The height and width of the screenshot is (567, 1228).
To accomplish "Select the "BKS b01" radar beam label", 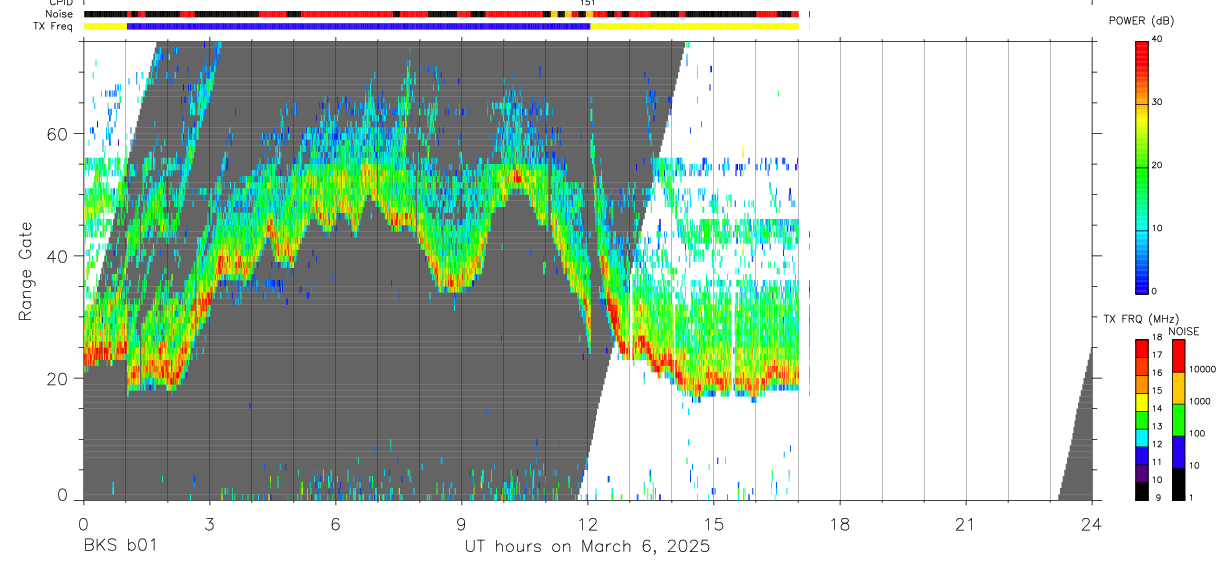I will pos(119,547).
